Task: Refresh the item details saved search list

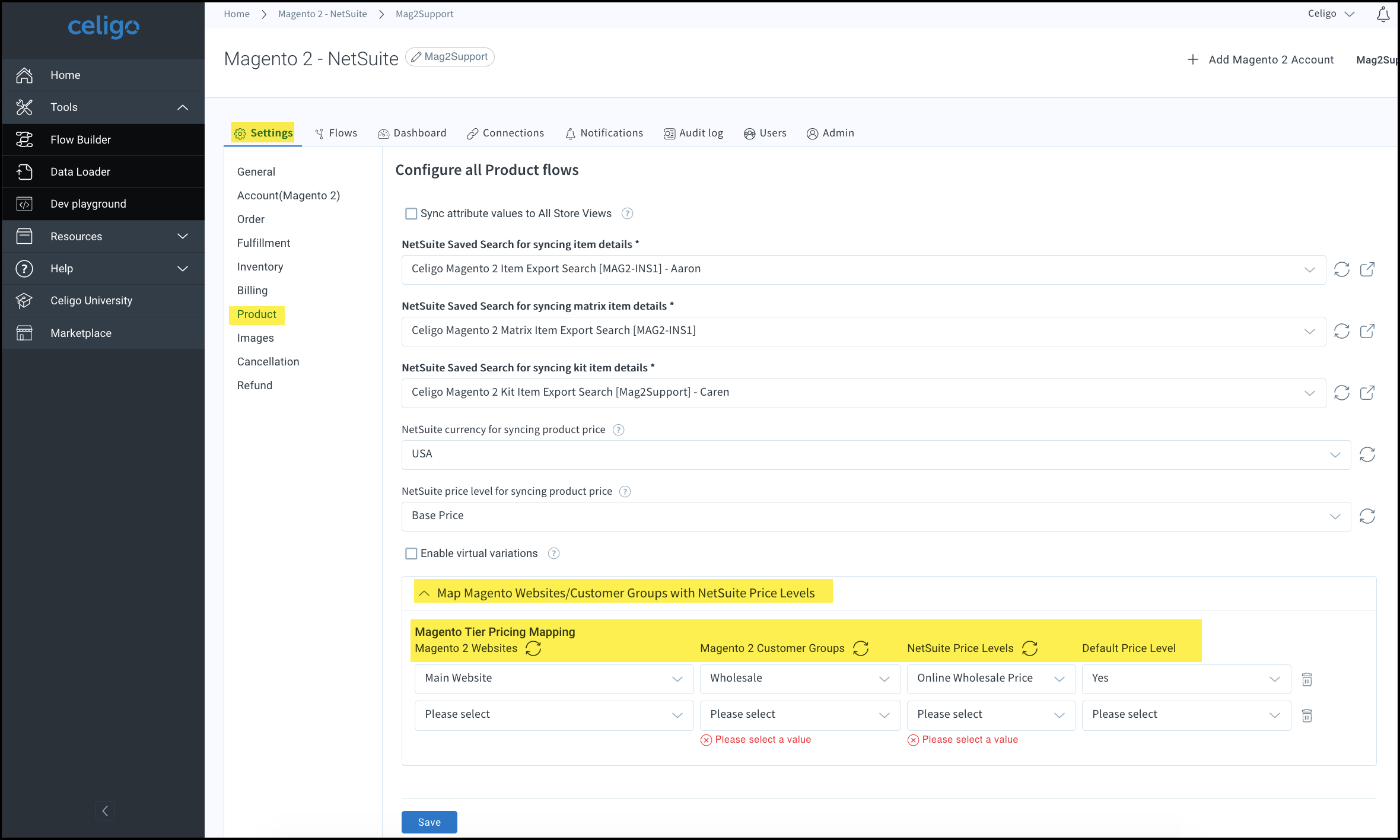Action: [x=1341, y=269]
